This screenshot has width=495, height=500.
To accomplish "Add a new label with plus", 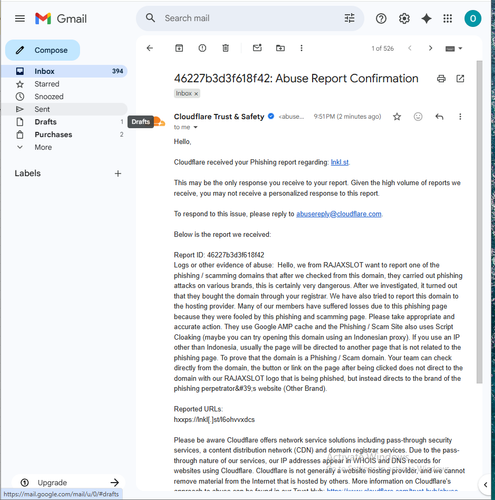I will coord(118,173).
